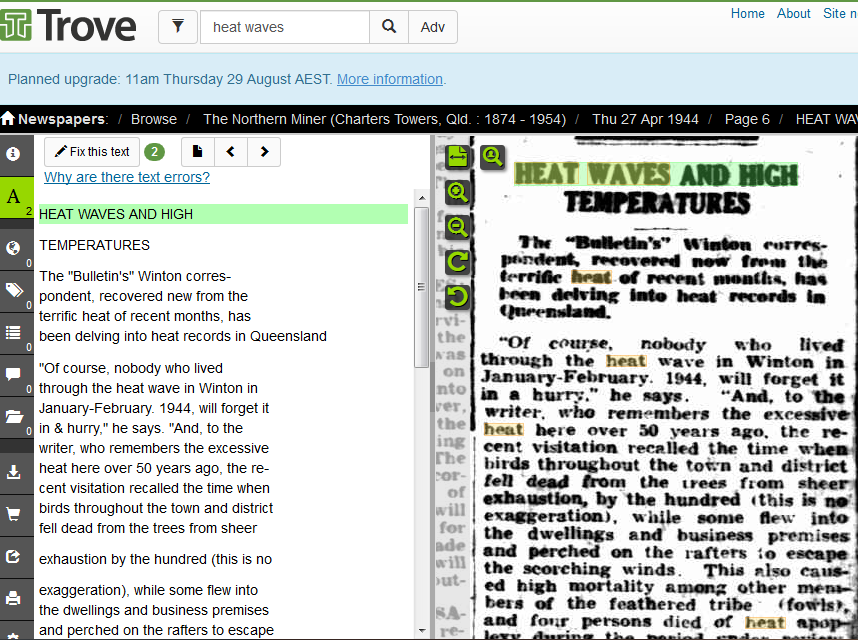Click the article text panel scrollbar

pos(421,288)
